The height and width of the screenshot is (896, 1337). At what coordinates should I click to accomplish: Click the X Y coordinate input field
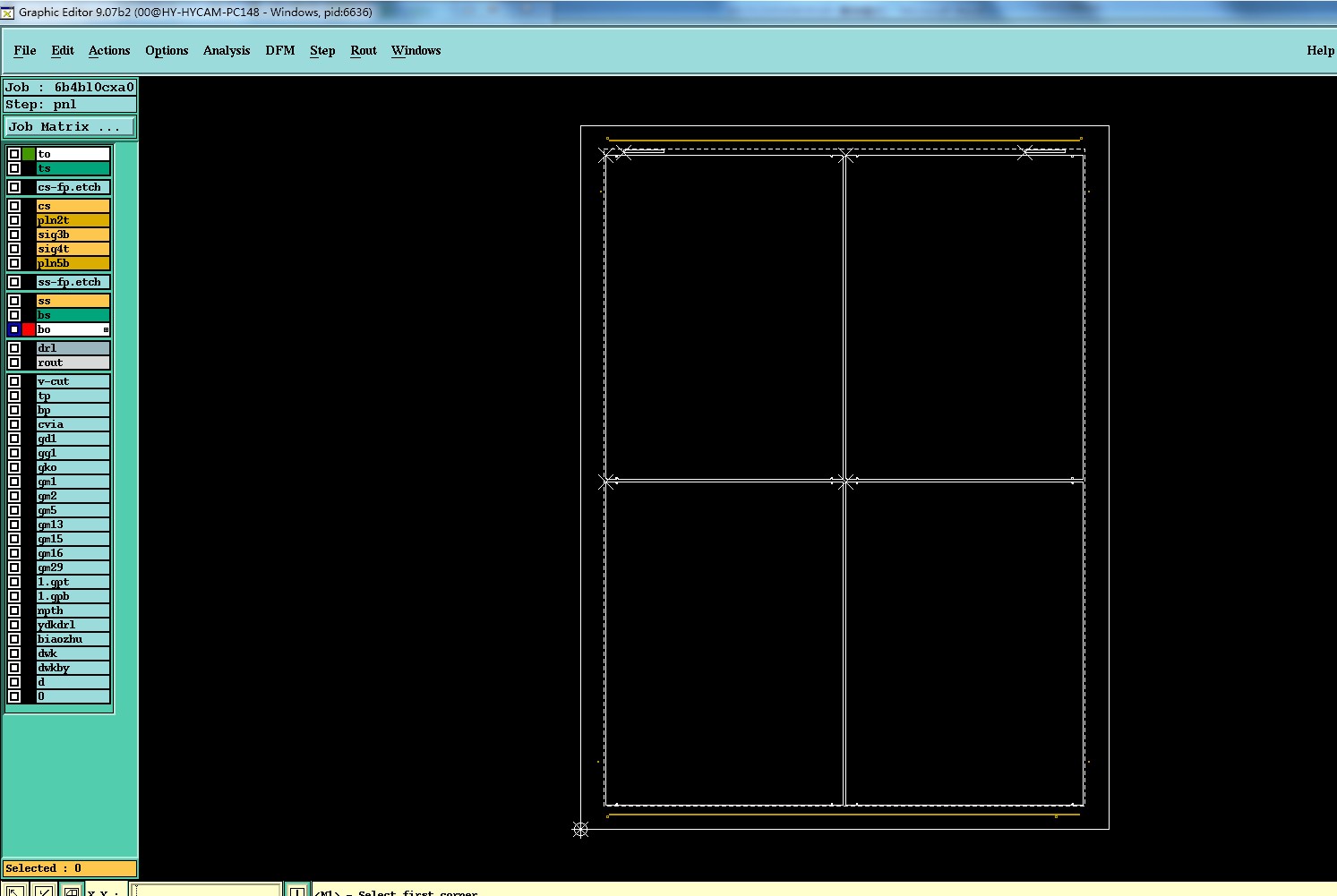click(x=206, y=891)
